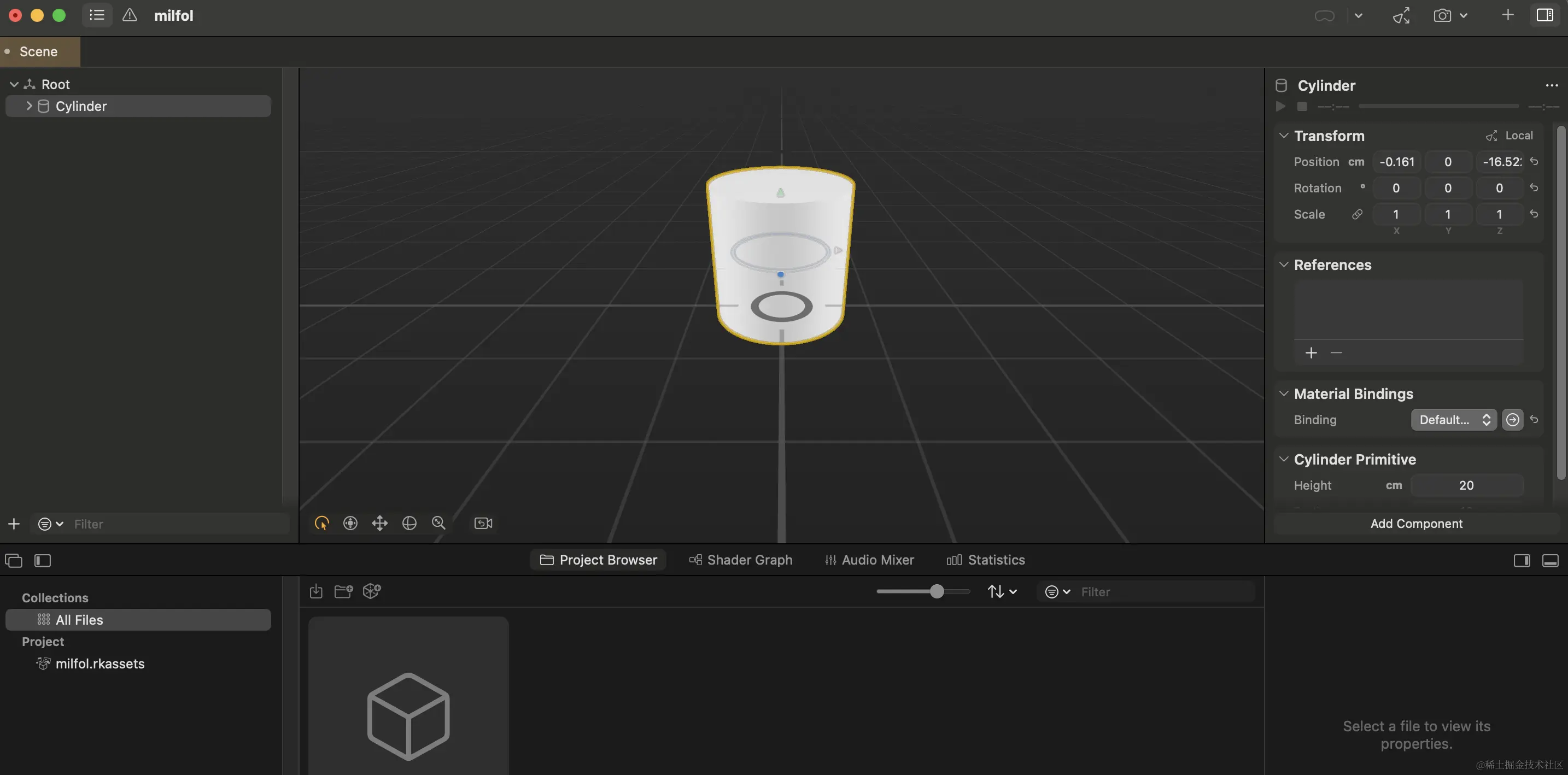Click the issues warning triangle icon
1568x775 pixels.
[x=130, y=15]
